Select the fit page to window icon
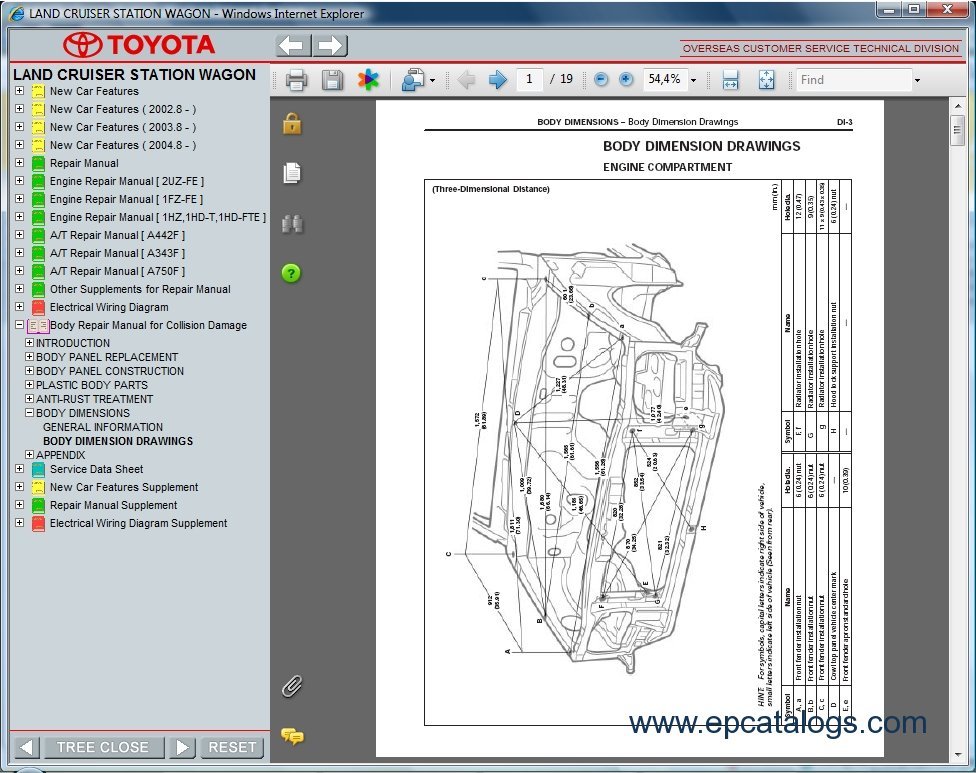The width and height of the screenshot is (976, 773). (x=766, y=80)
